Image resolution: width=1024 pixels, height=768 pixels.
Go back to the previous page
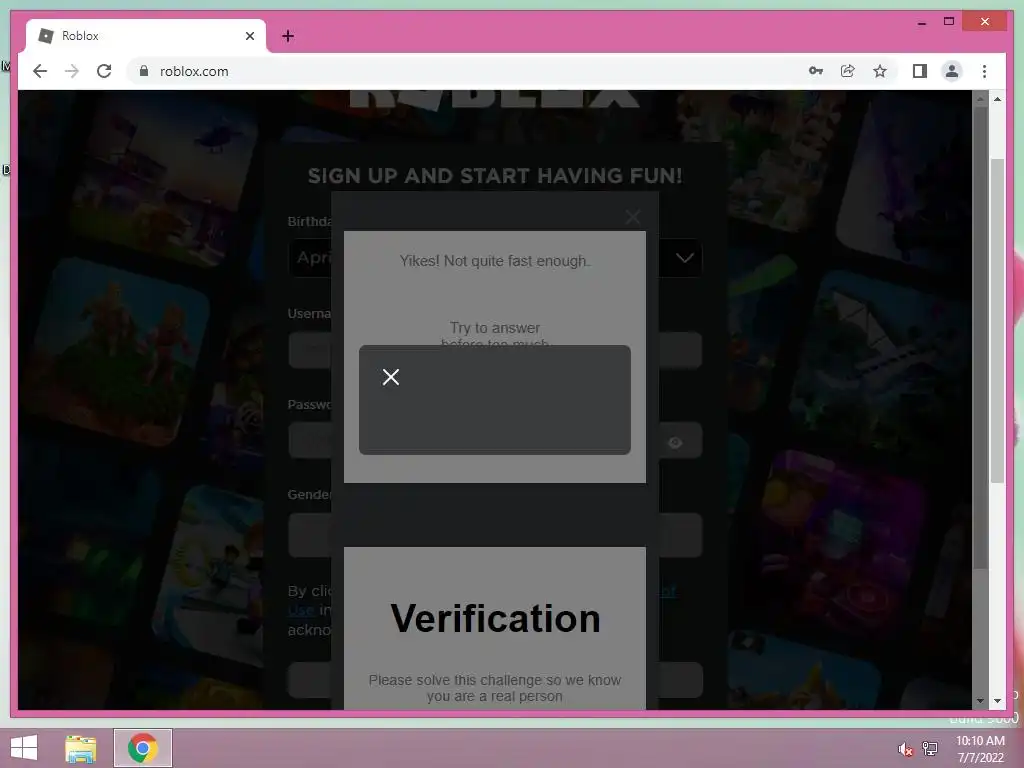click(40, 71)
